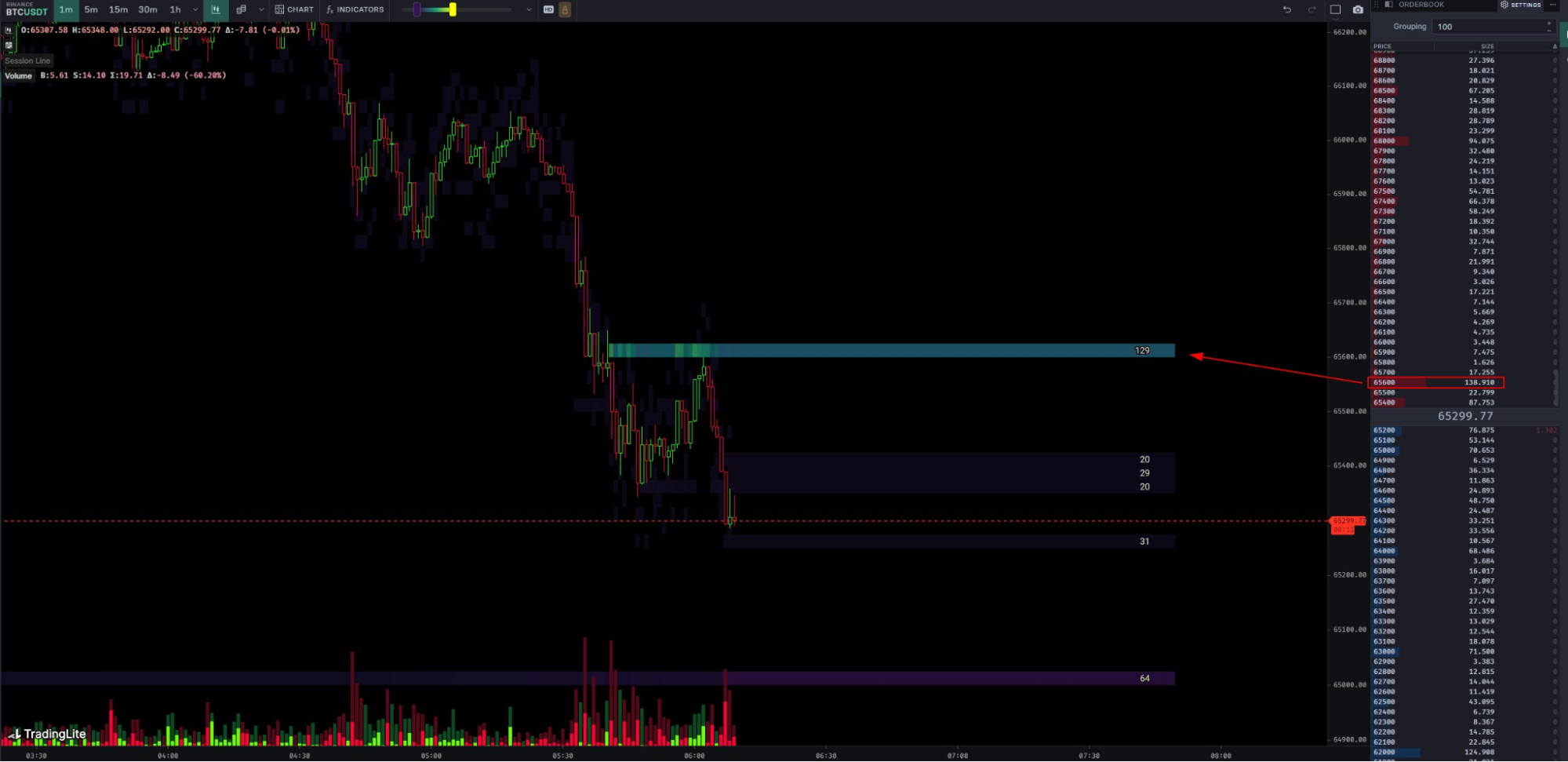Click the 06:00 time axis label
The width and height of the screenshot is (1568, 762).
tap(693, 756)
